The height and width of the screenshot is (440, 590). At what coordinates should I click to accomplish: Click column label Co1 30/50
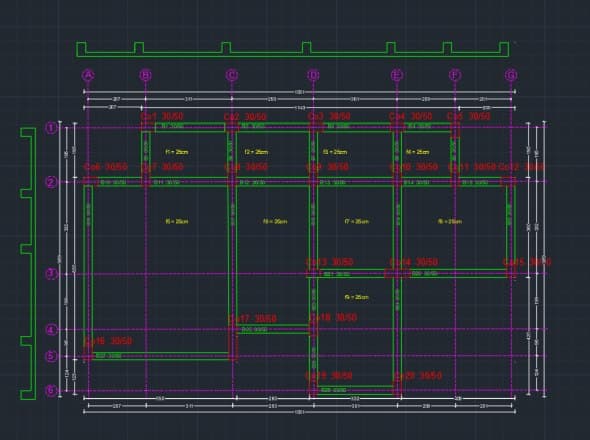pos(162,116)
